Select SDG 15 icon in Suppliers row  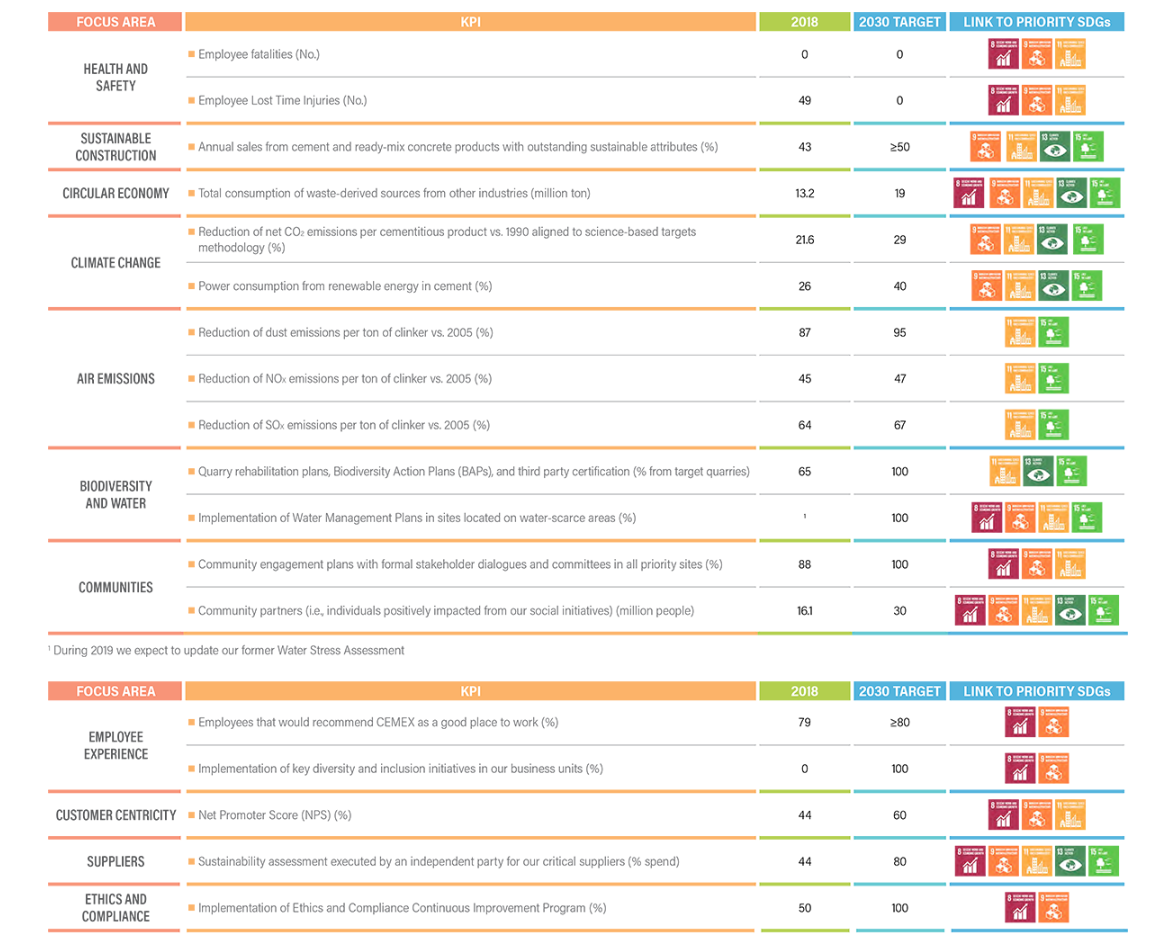tap(1102, 861)
